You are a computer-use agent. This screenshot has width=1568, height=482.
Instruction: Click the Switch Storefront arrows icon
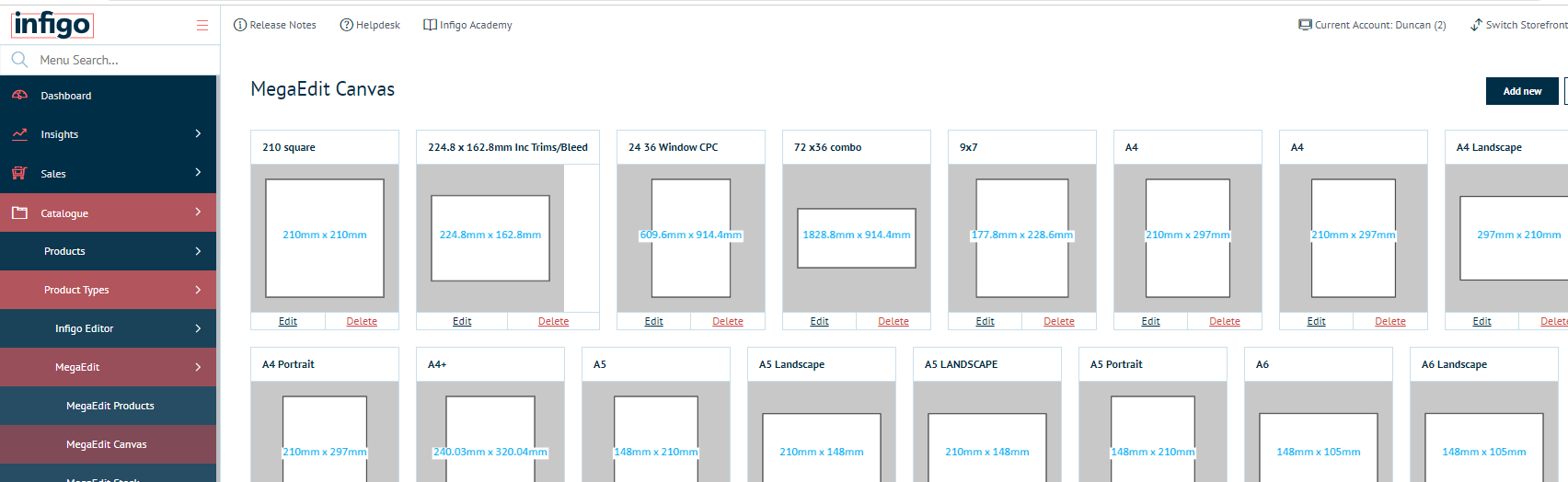coord(1476,25)
